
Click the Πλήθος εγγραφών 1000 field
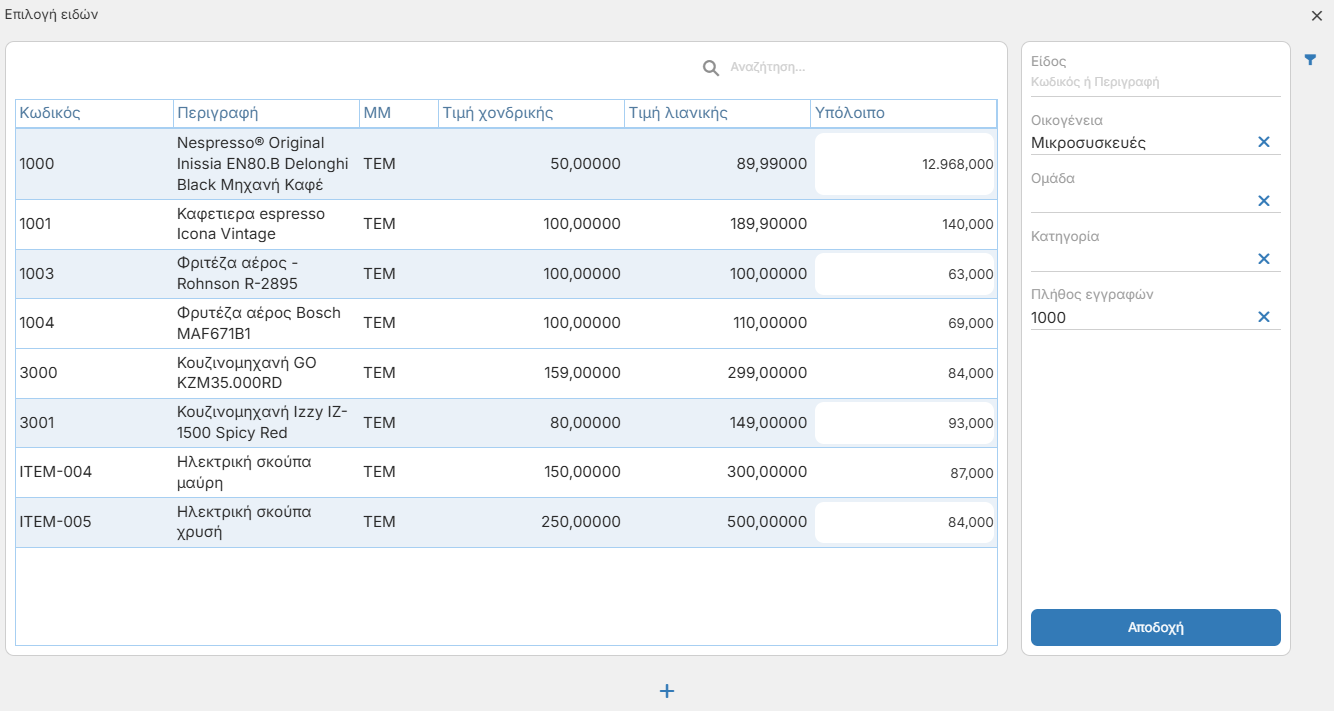1141,318
